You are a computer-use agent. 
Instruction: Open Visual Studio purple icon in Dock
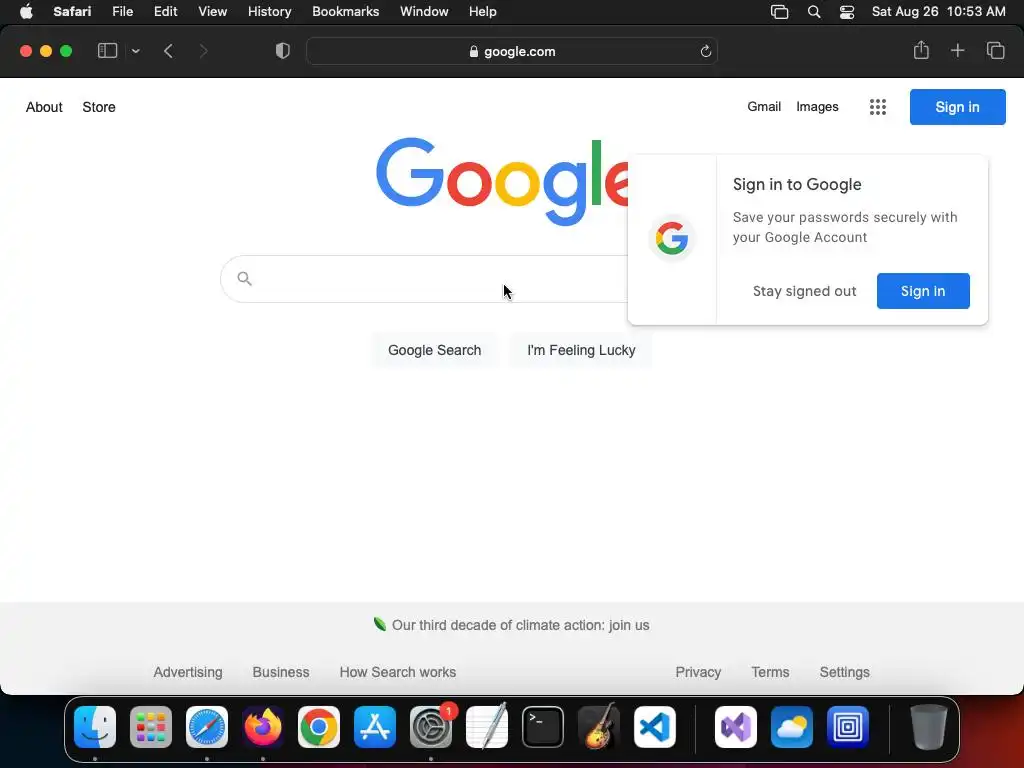pos(736,727)
